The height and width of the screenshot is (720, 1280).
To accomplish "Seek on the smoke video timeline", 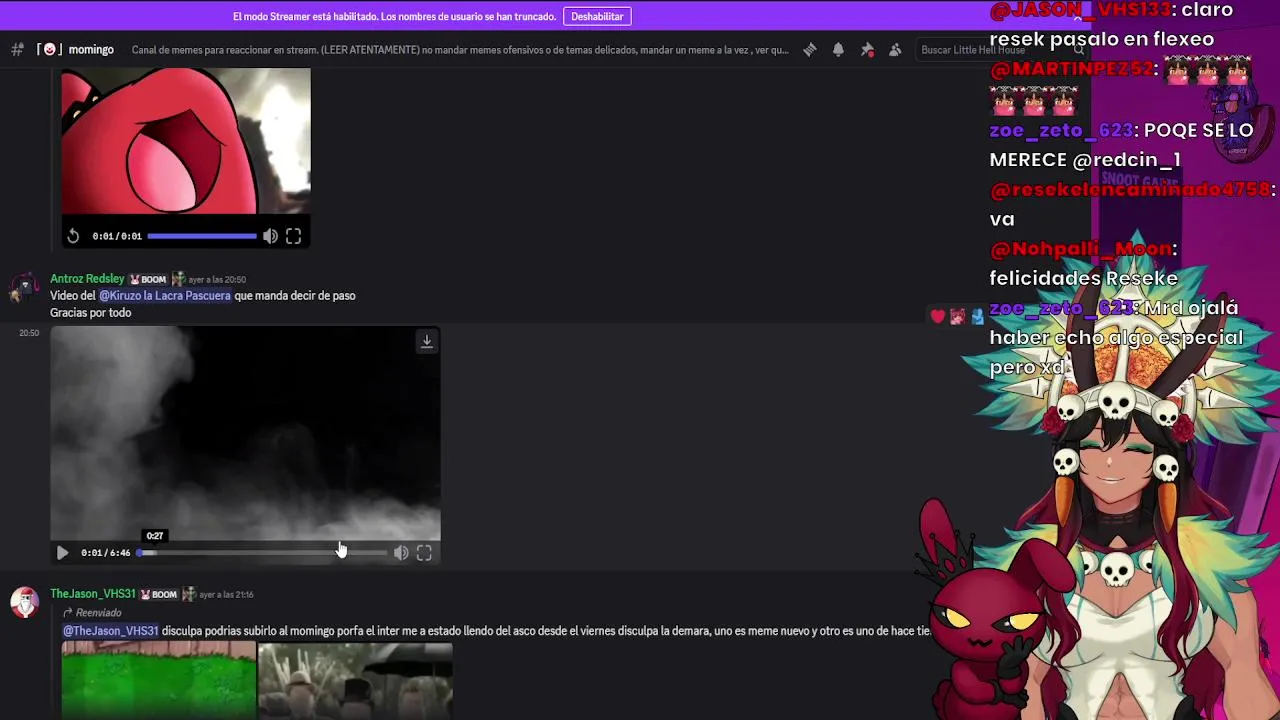I will point(262,552).
